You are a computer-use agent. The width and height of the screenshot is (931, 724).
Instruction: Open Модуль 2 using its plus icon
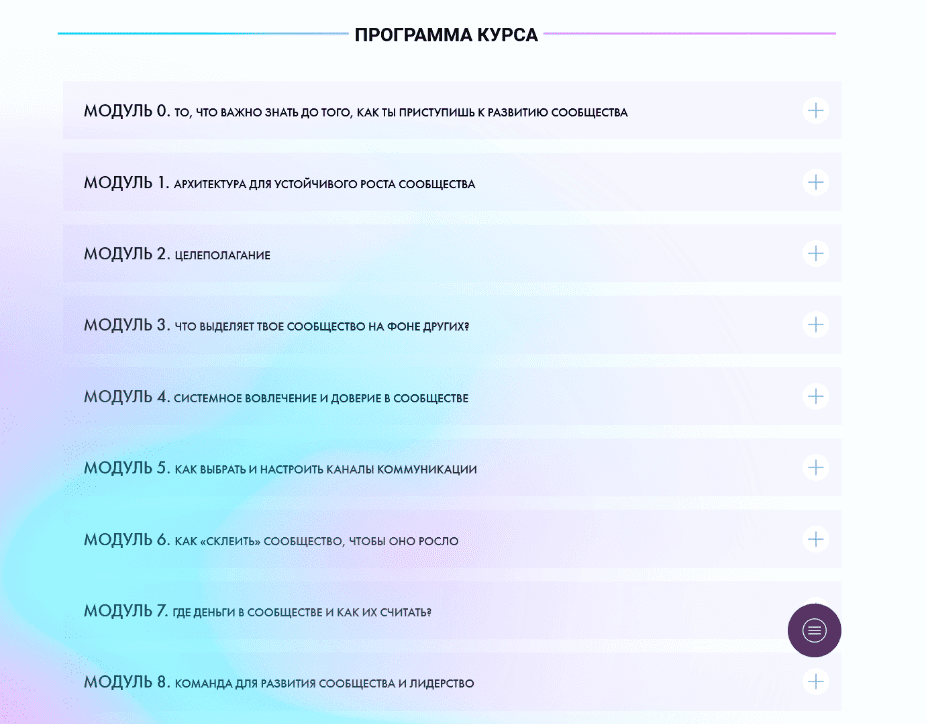[x=816, y=253]
